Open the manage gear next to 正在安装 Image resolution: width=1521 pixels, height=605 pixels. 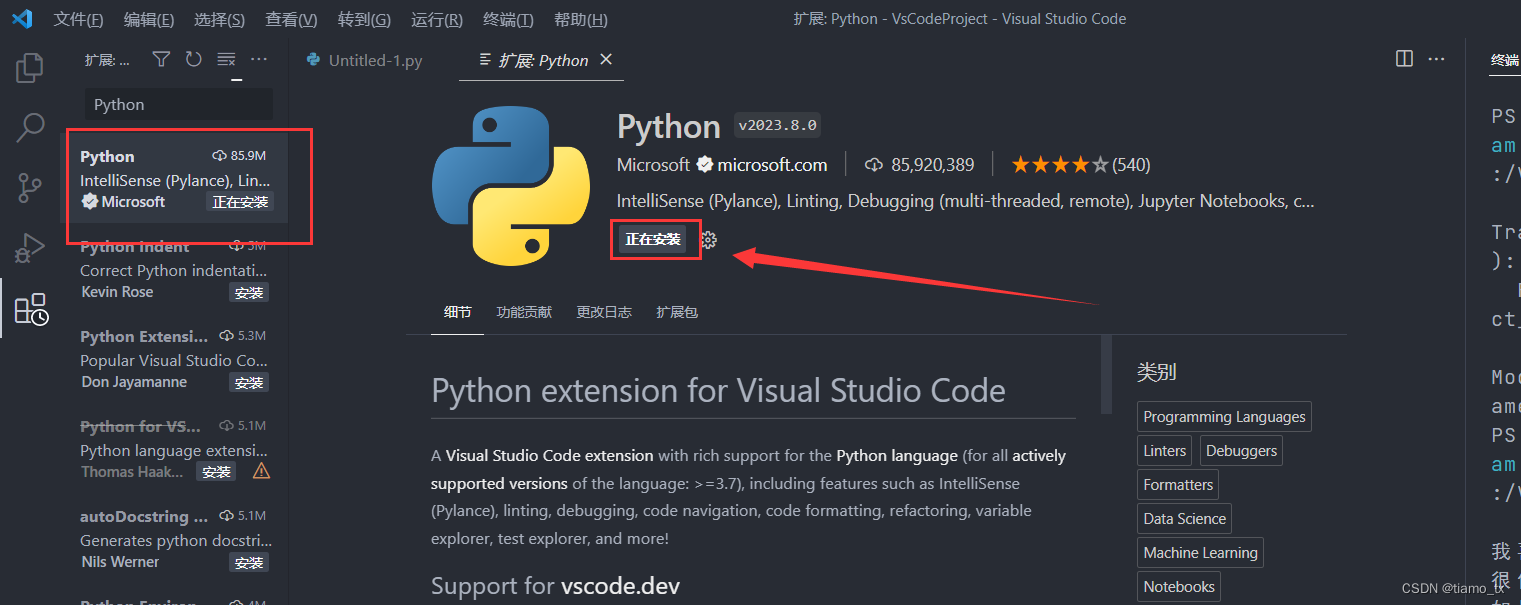[709, 240]
